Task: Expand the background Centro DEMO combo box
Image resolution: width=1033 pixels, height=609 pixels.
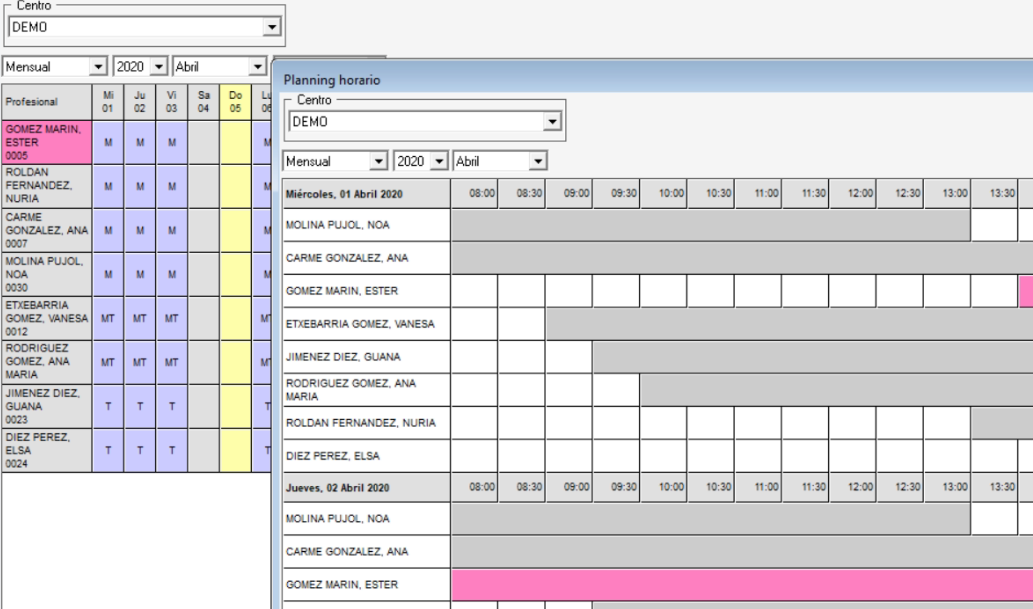Action: (271, 27)
